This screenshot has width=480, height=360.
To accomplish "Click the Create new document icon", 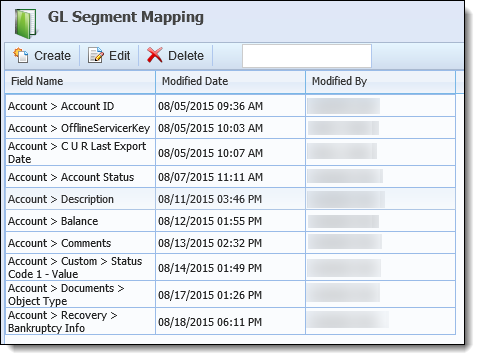I will pos(21,55).
